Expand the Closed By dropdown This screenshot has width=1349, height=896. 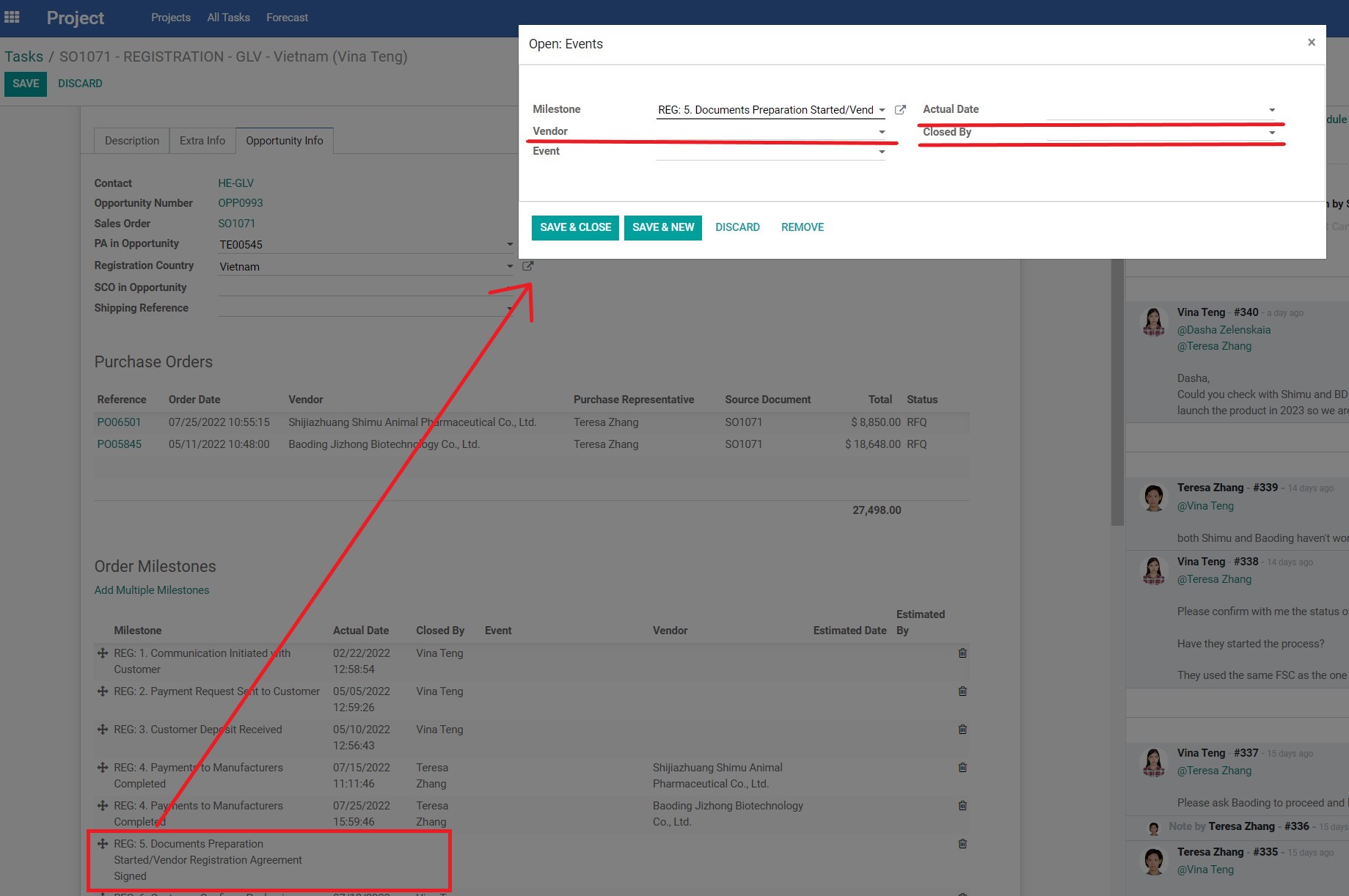coord(1272,133)
